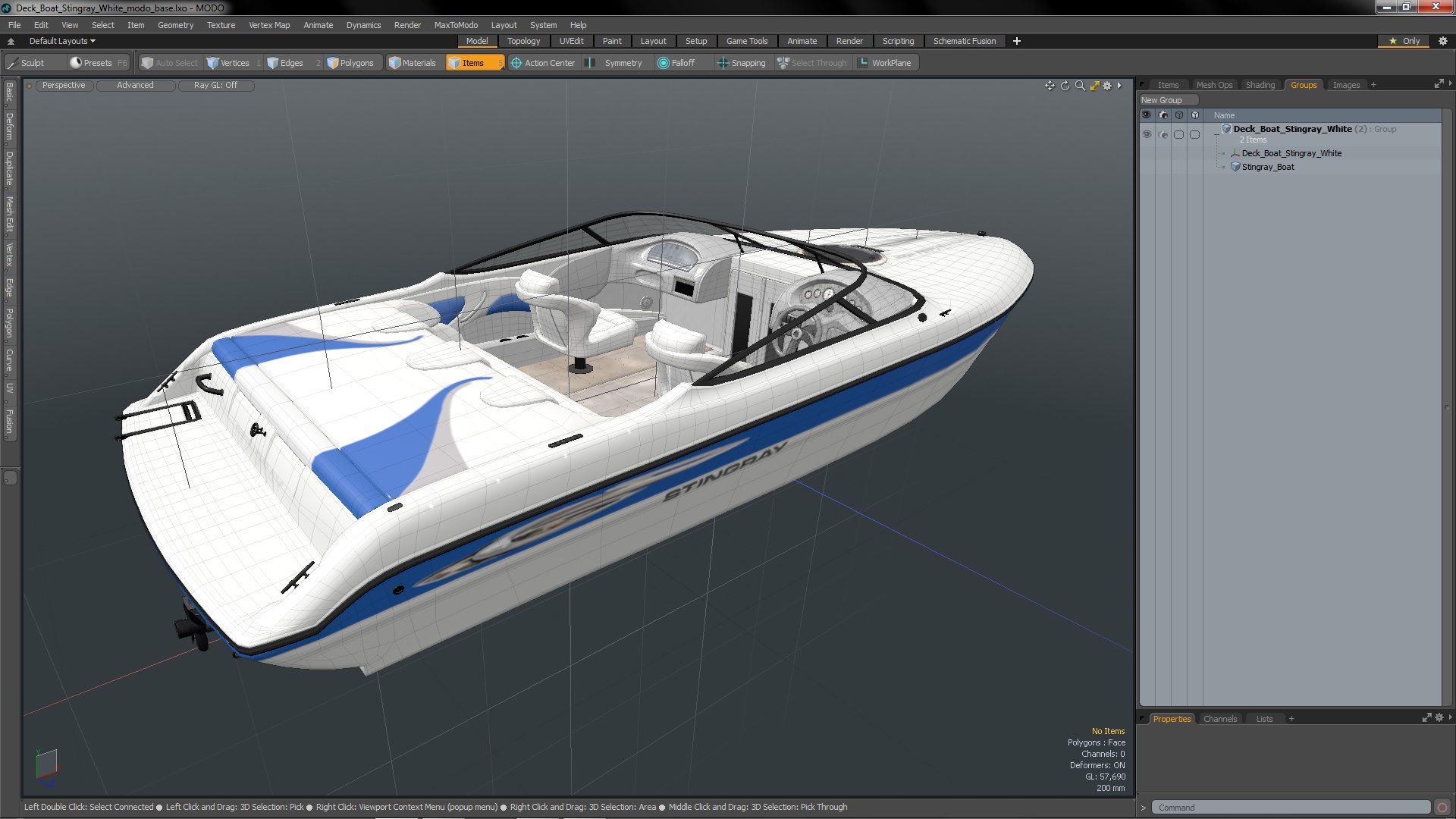This screenshot has height=819, width=1456.
Task: Click the Groups panel expand arrows icon
Action: tap(1439, 83)
